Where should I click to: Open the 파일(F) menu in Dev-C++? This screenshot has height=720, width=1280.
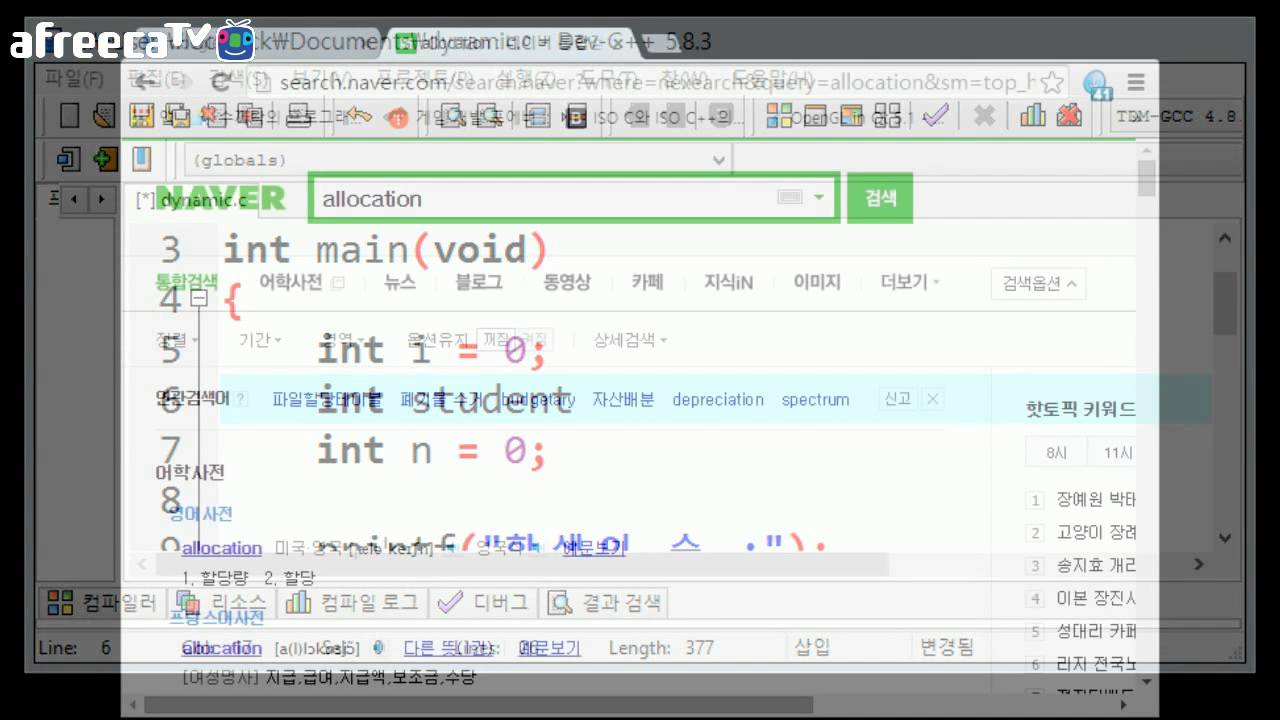(75, 77)
